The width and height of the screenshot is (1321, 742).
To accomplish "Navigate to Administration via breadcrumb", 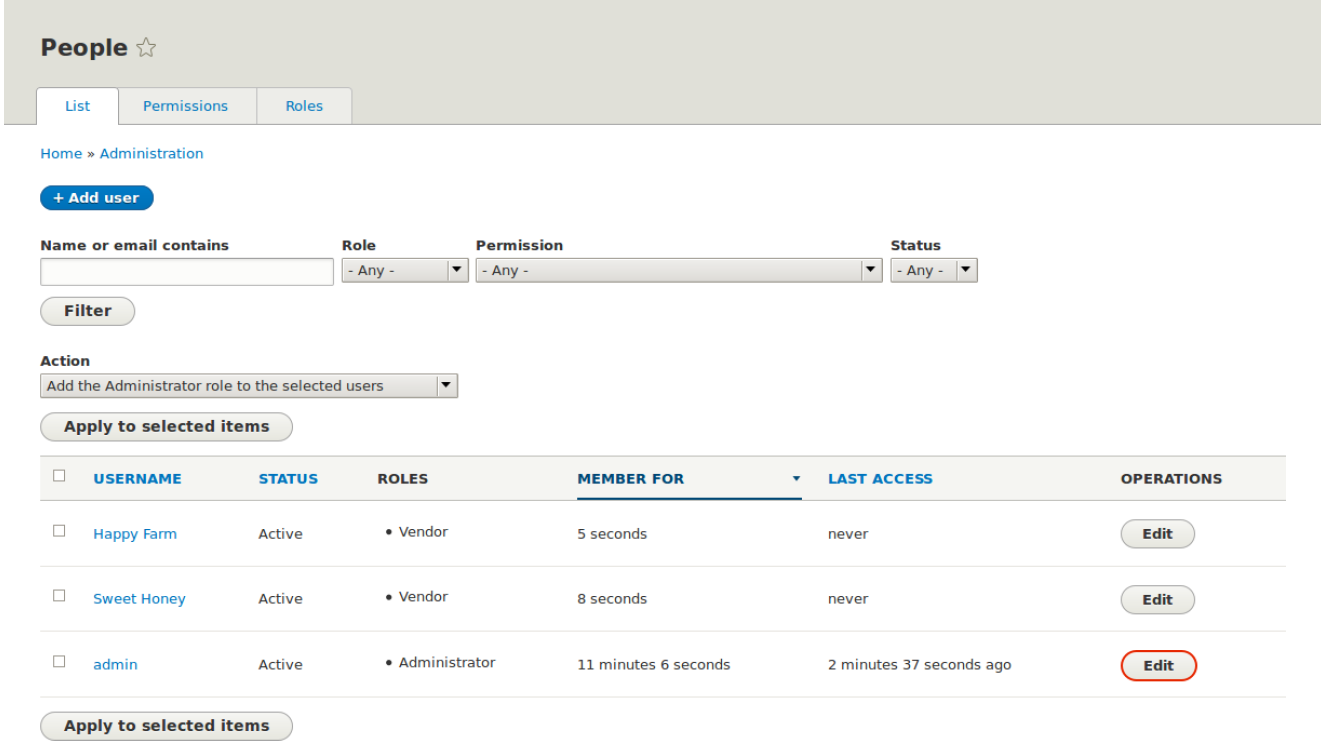I will 151,153.
